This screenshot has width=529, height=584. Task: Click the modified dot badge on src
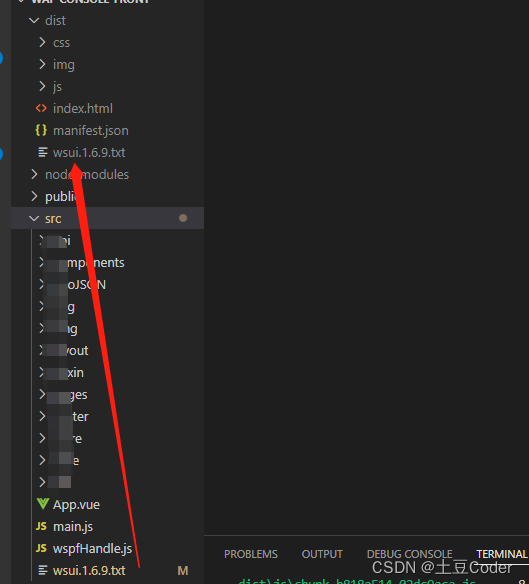pyautogui.click(x=183, y=218)
